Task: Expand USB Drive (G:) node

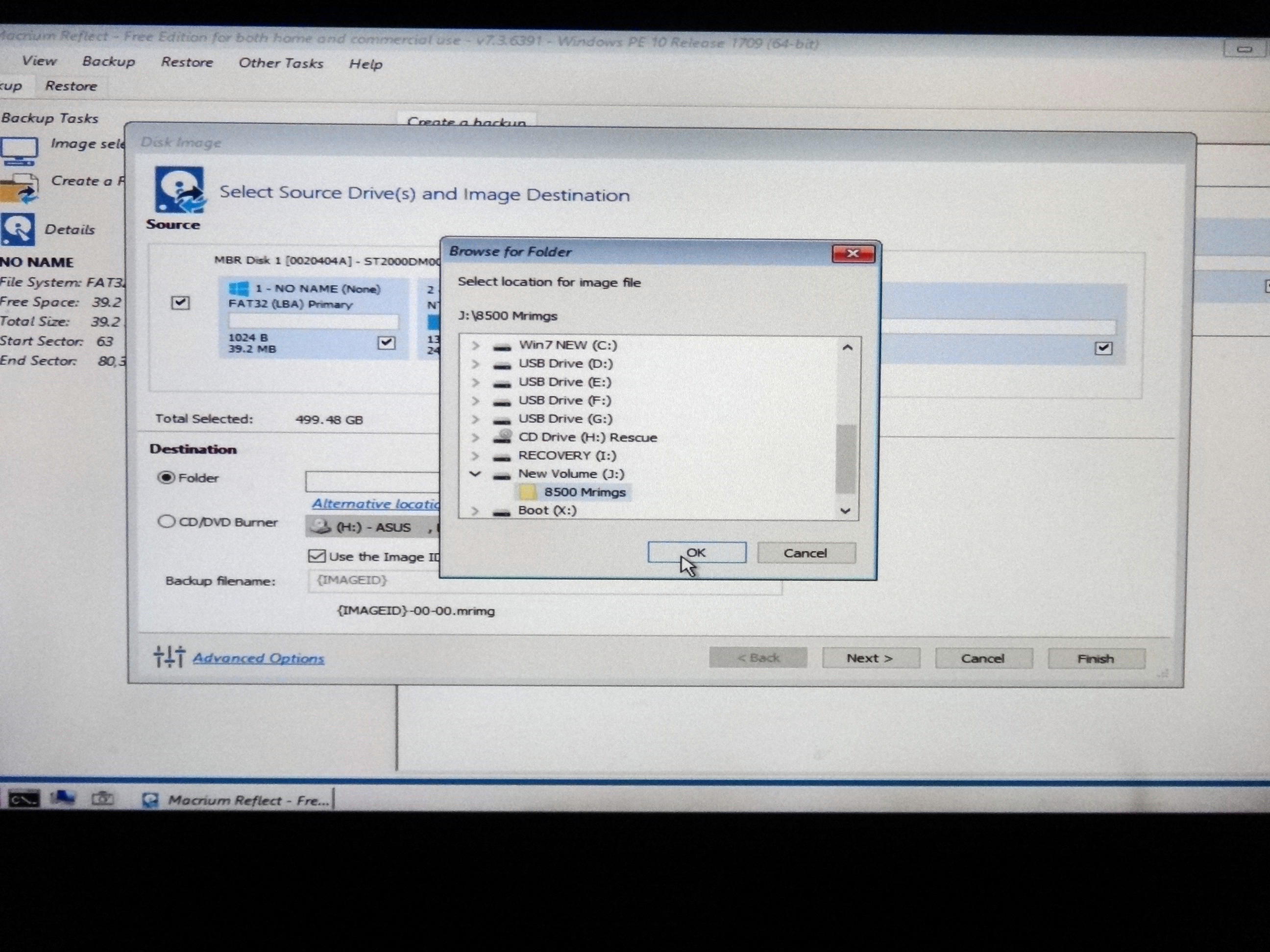Action: [x=475, y=419]
